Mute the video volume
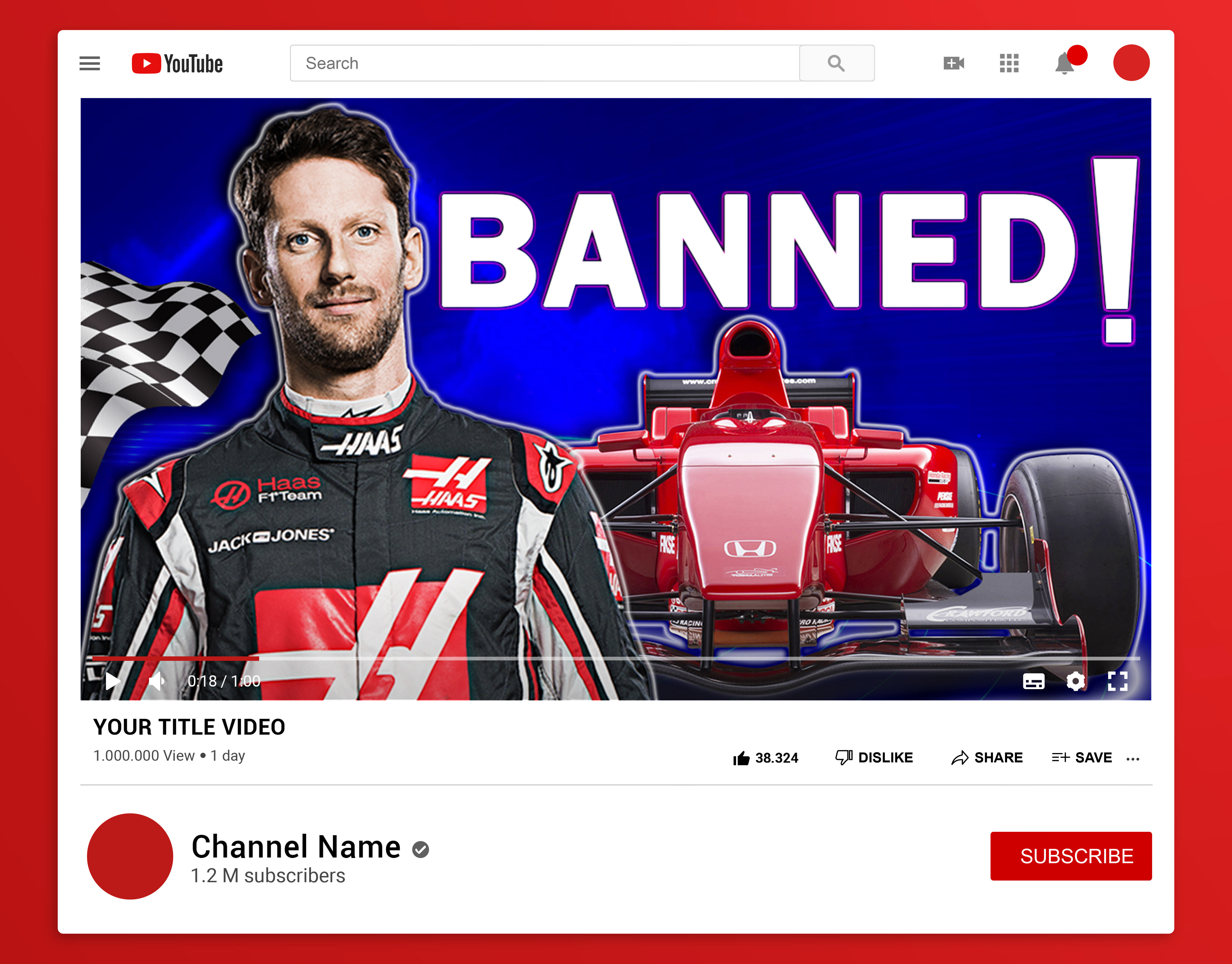 156,681
